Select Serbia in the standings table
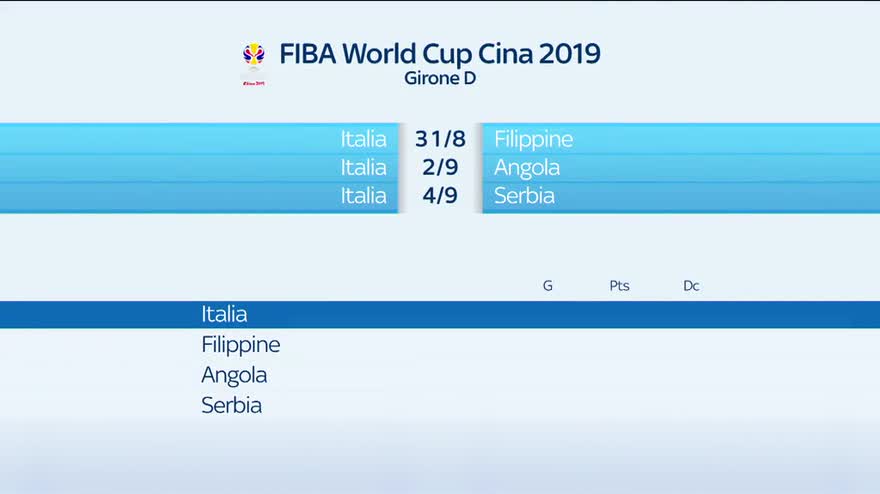The height and width of the screenshot is (494, 880). 231,405
